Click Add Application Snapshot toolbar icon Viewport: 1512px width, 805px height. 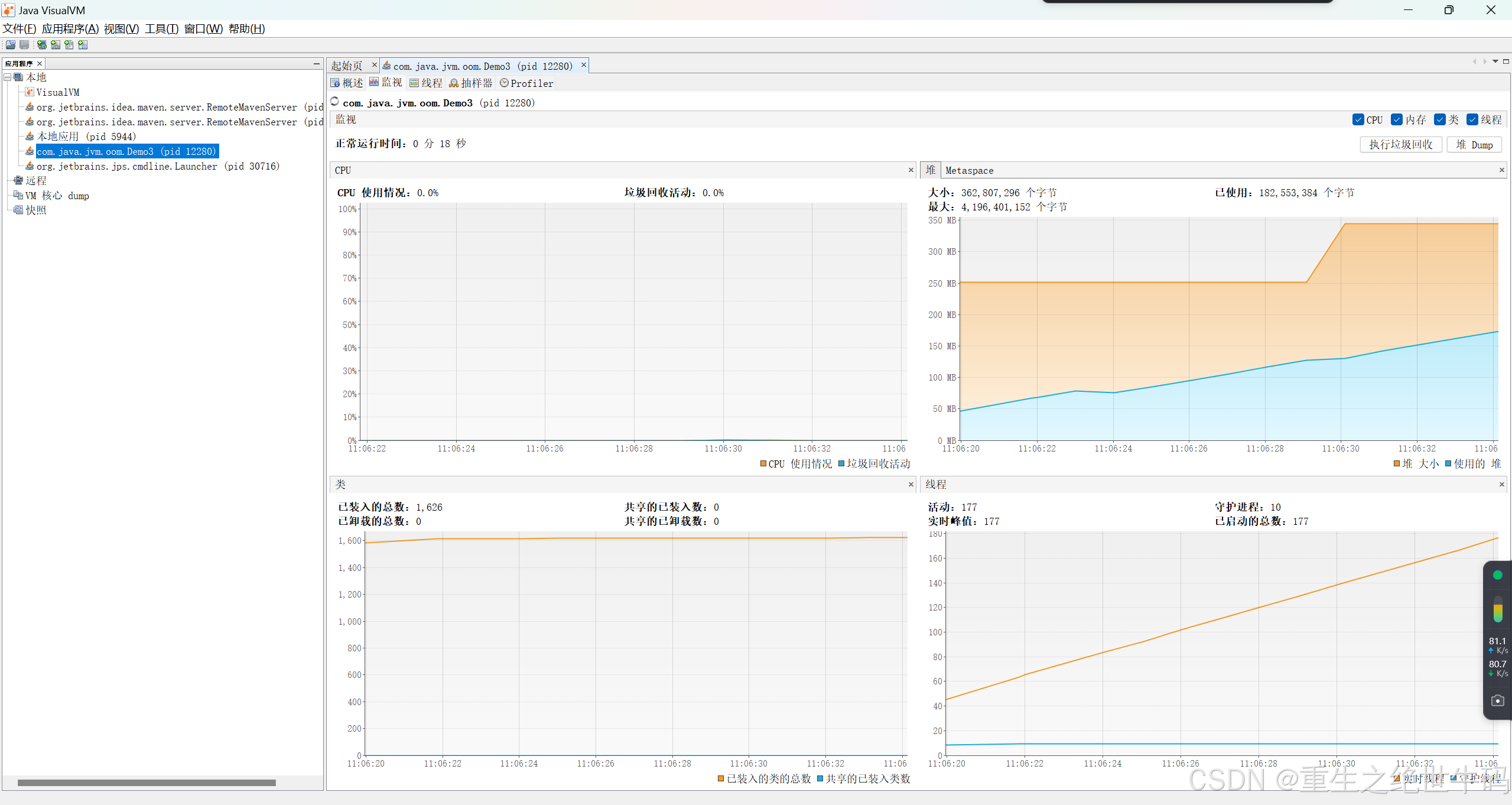(83, 45)
